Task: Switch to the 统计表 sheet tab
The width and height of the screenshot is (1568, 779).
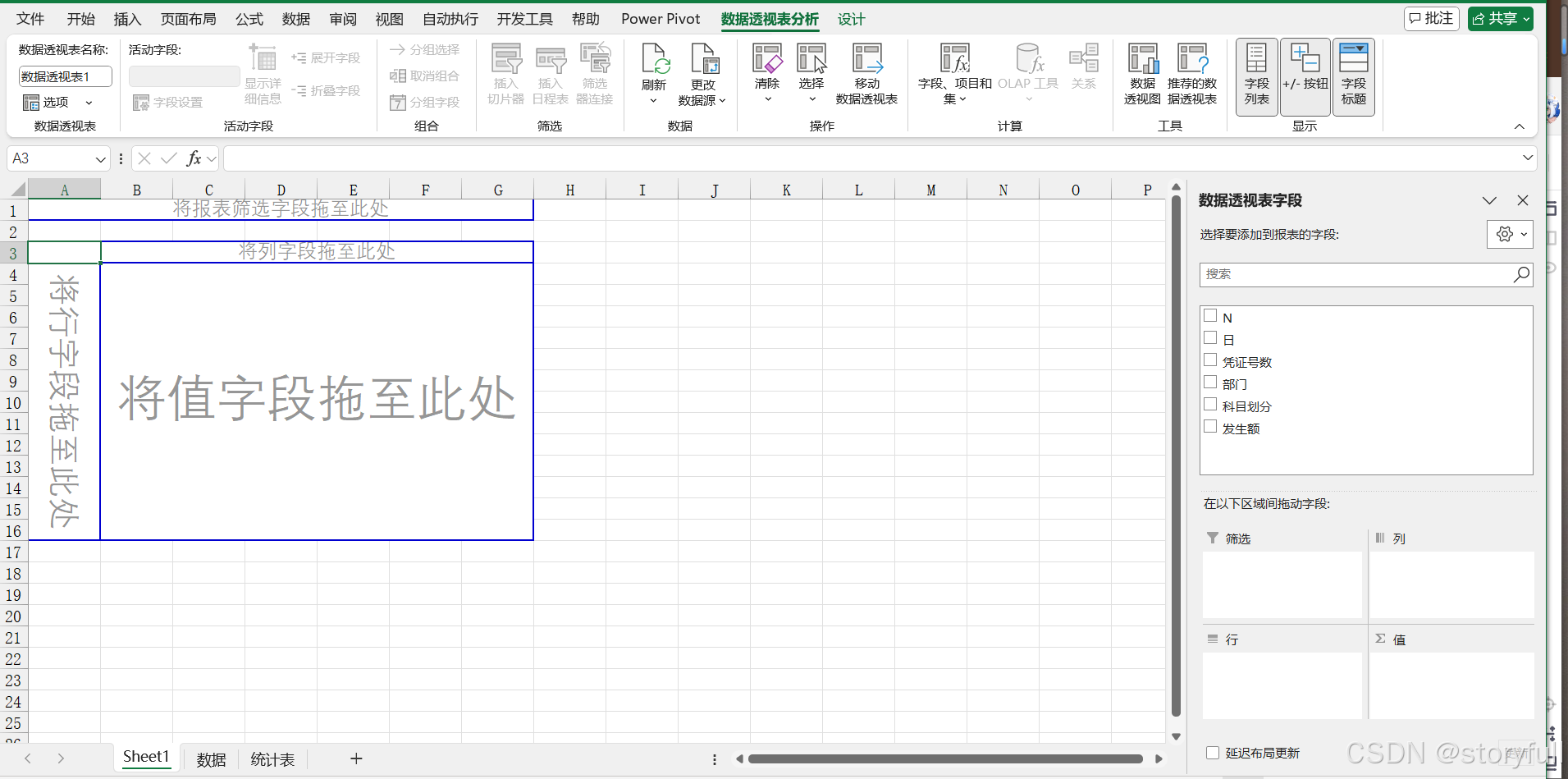Action: [x=272, y=758]
